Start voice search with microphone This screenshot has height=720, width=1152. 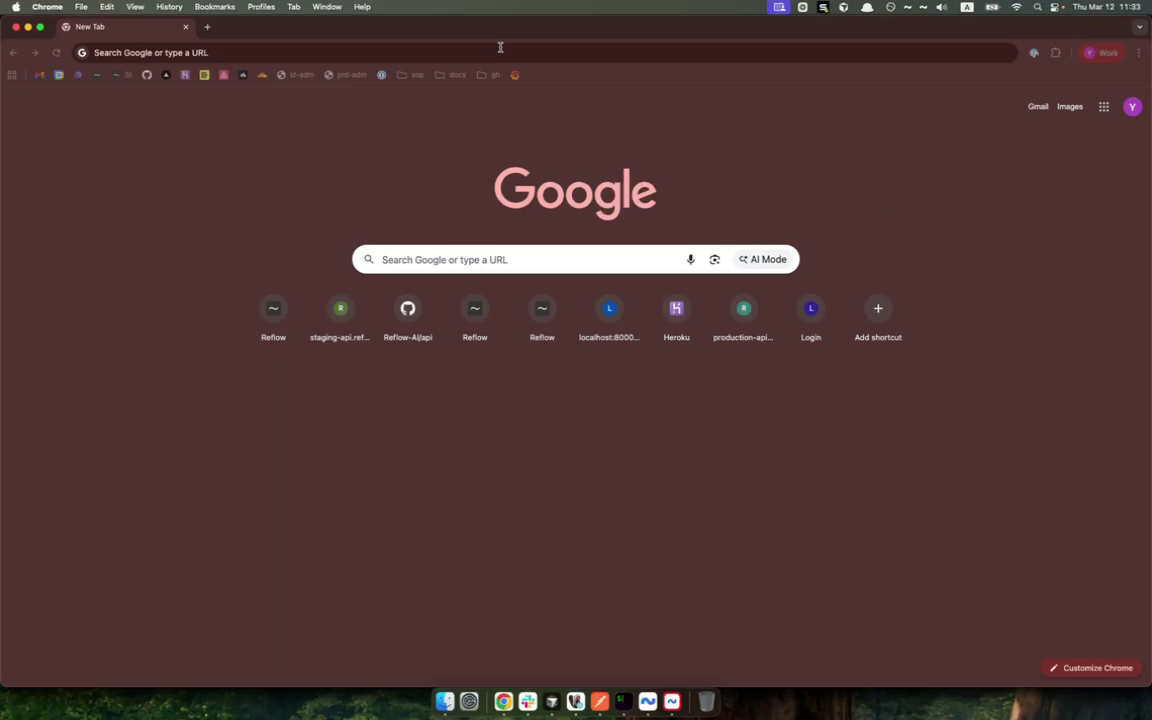(x=690, y=259)
